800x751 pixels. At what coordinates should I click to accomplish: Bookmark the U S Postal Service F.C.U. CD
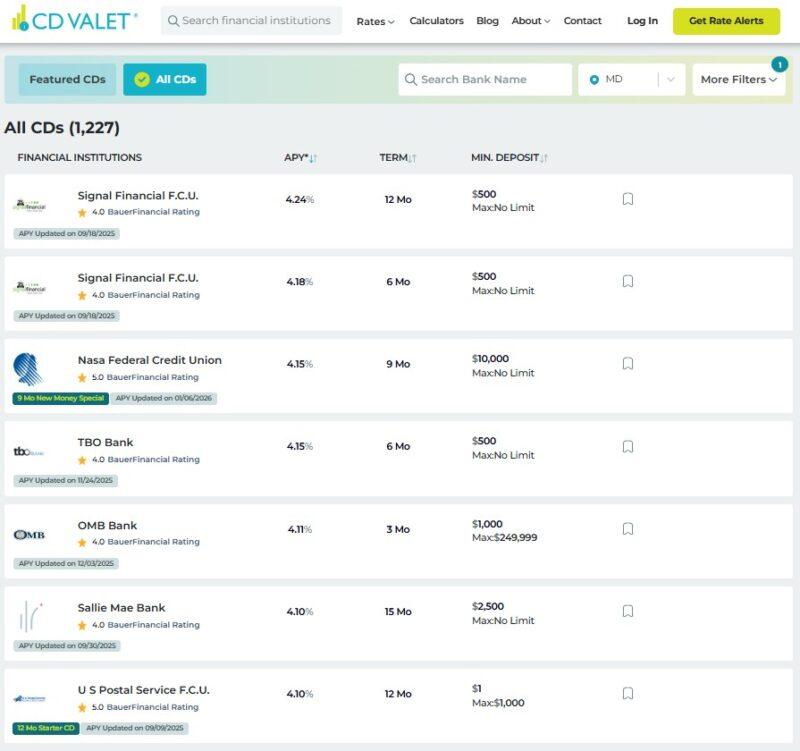tap(627, 693)
